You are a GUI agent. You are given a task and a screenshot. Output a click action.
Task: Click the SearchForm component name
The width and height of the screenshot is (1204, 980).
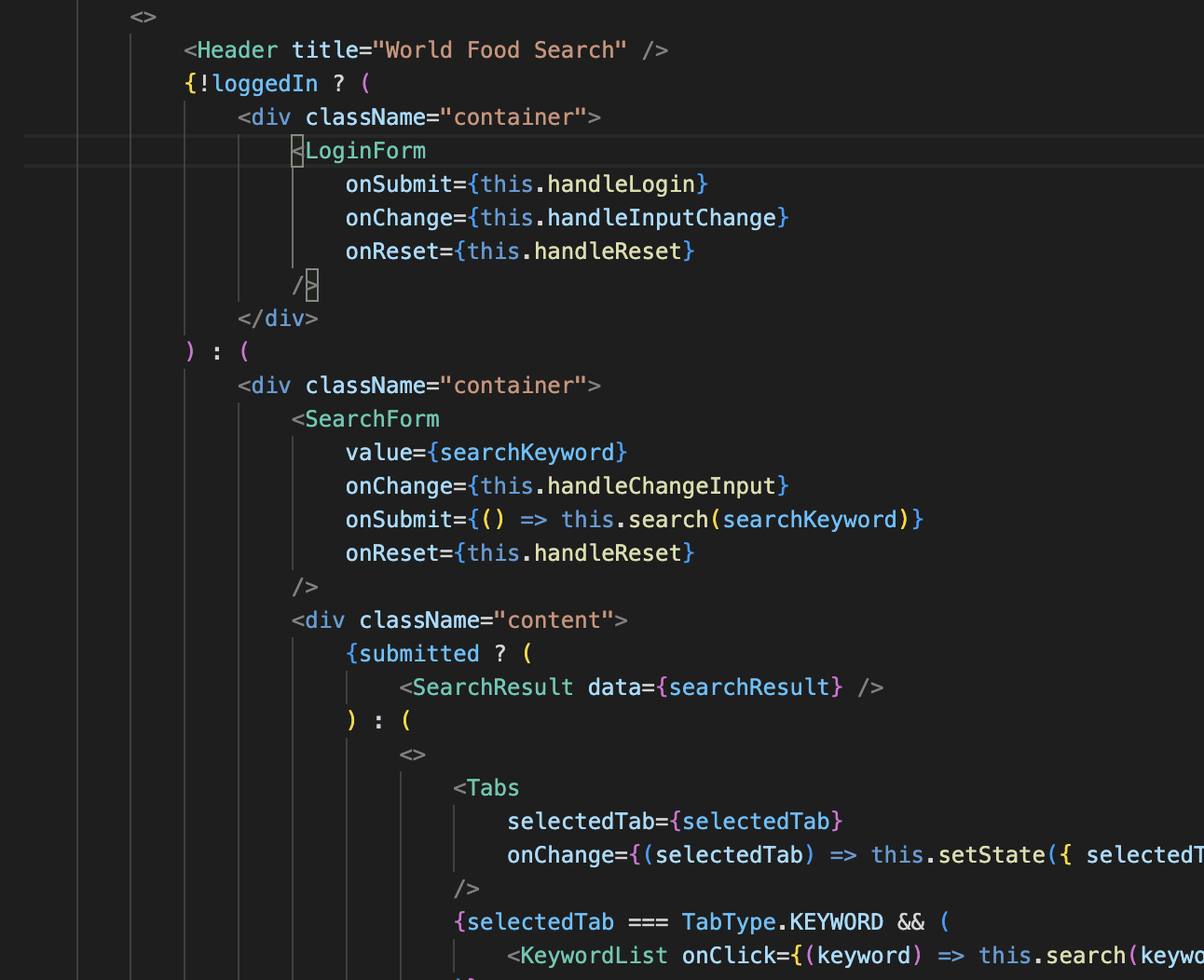(372, 419)
